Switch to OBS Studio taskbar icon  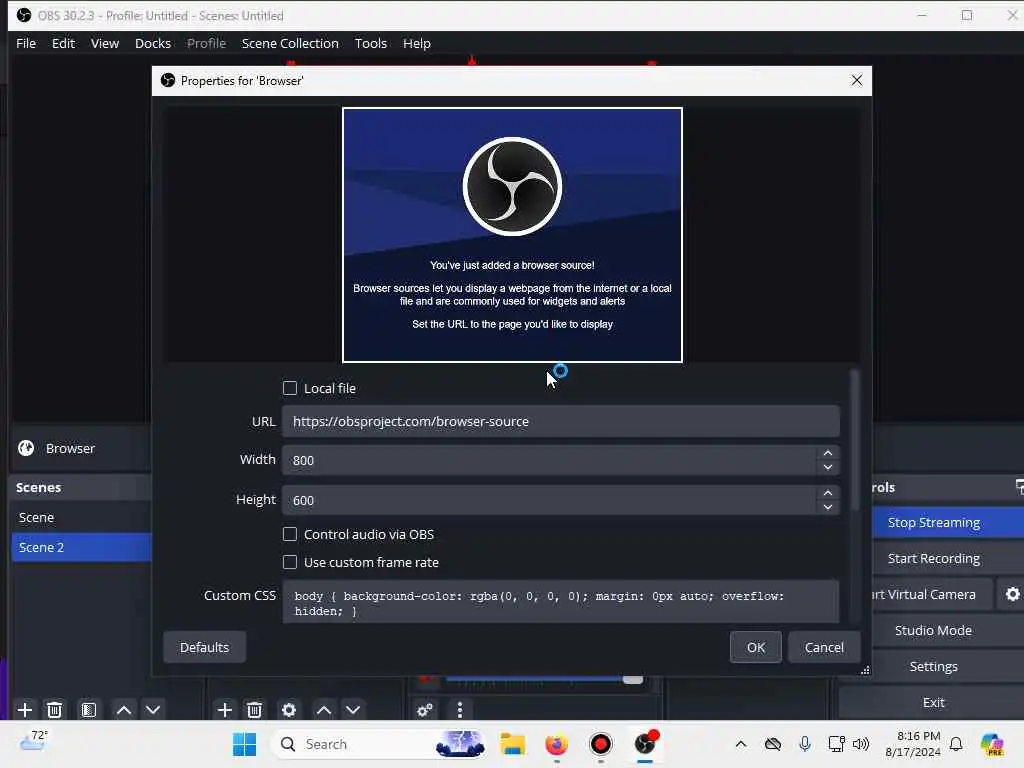click(x=645, y=744)
